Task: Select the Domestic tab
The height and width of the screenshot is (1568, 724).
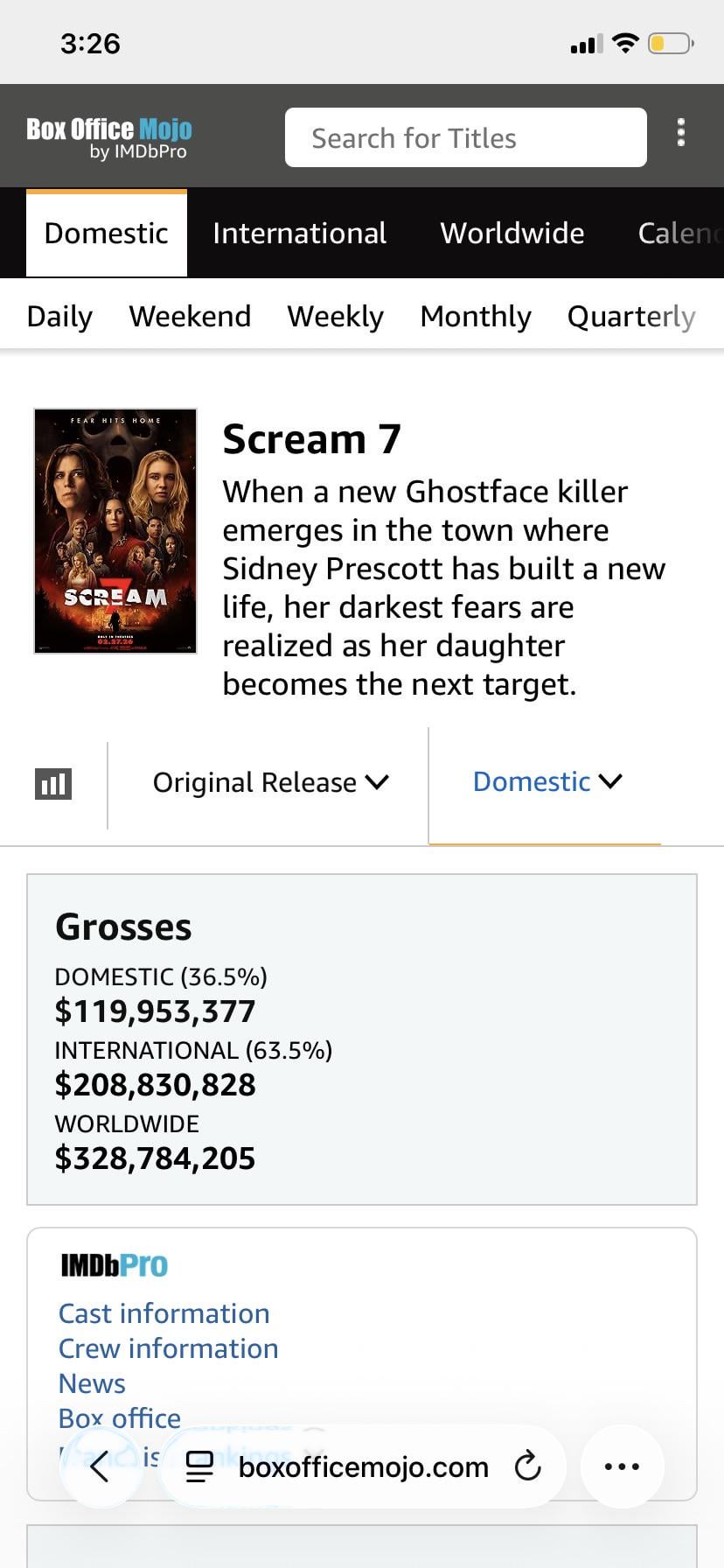Action: tap(106, 234)
